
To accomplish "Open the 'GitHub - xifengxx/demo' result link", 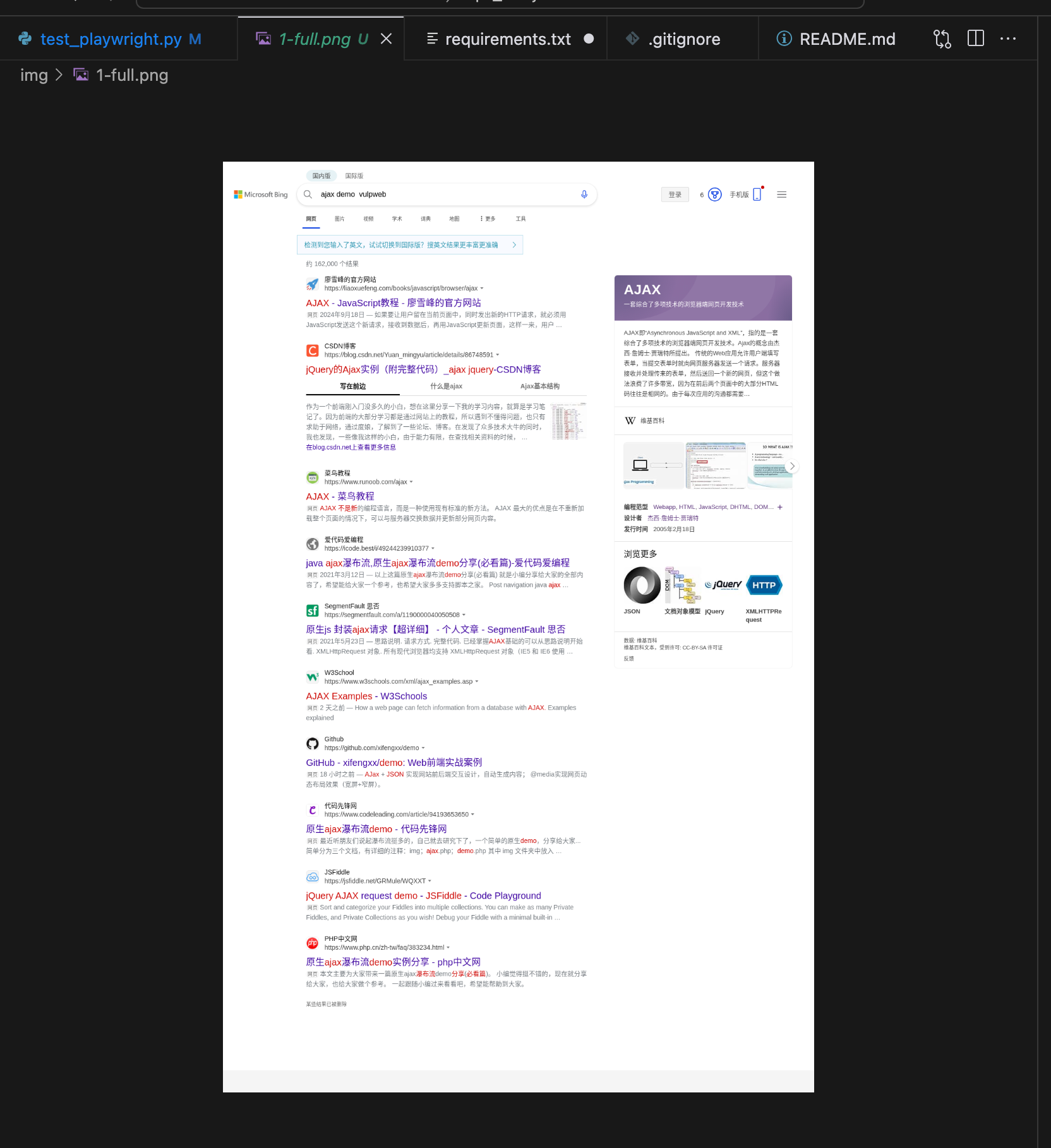I will pos(393,763).
